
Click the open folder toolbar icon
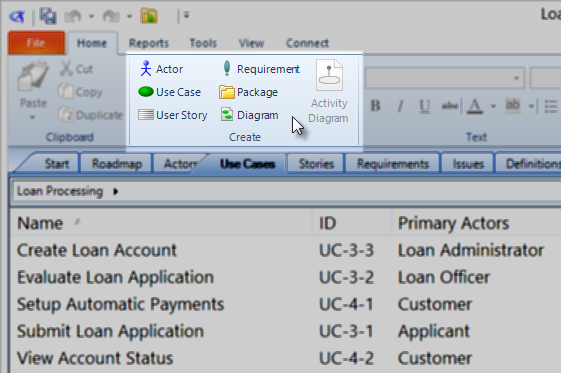point(149,16)
